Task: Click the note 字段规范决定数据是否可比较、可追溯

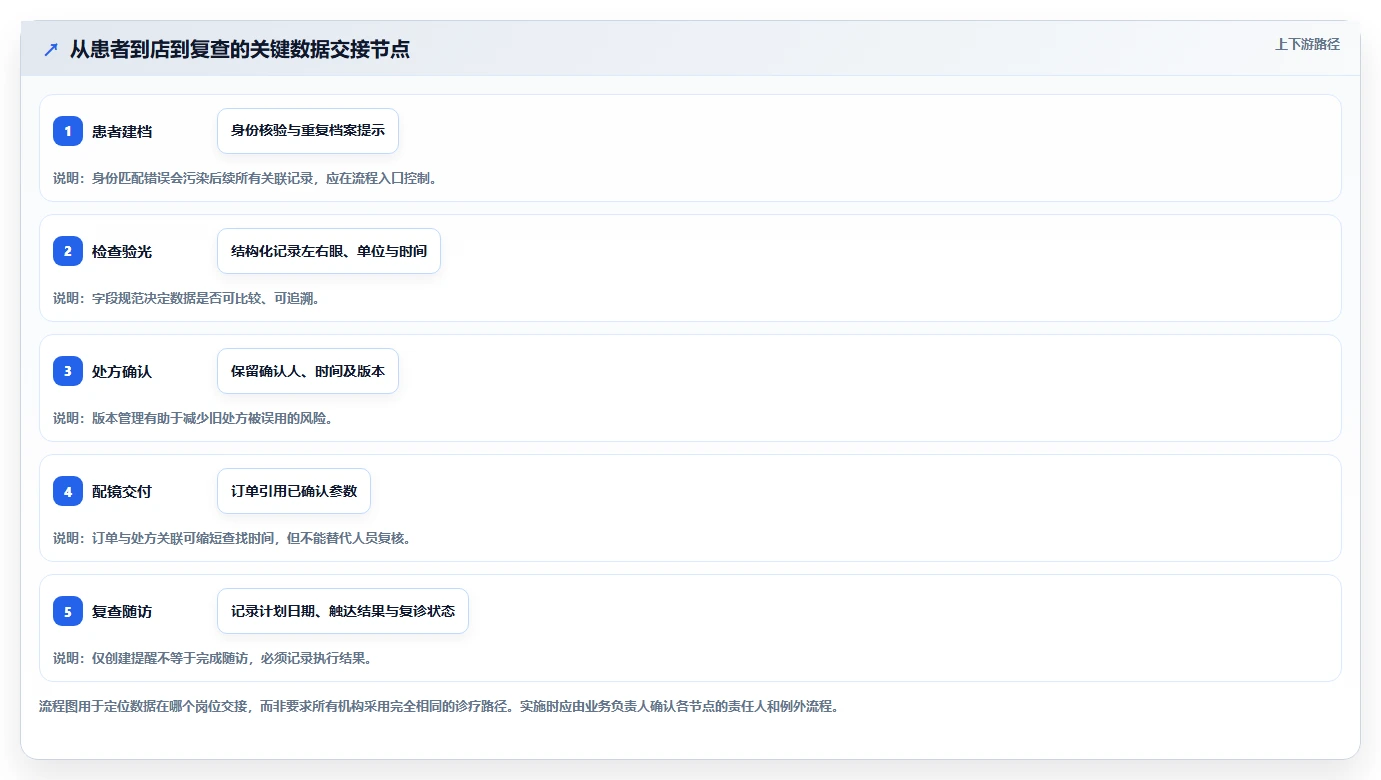Action: (x=186, y=298)
